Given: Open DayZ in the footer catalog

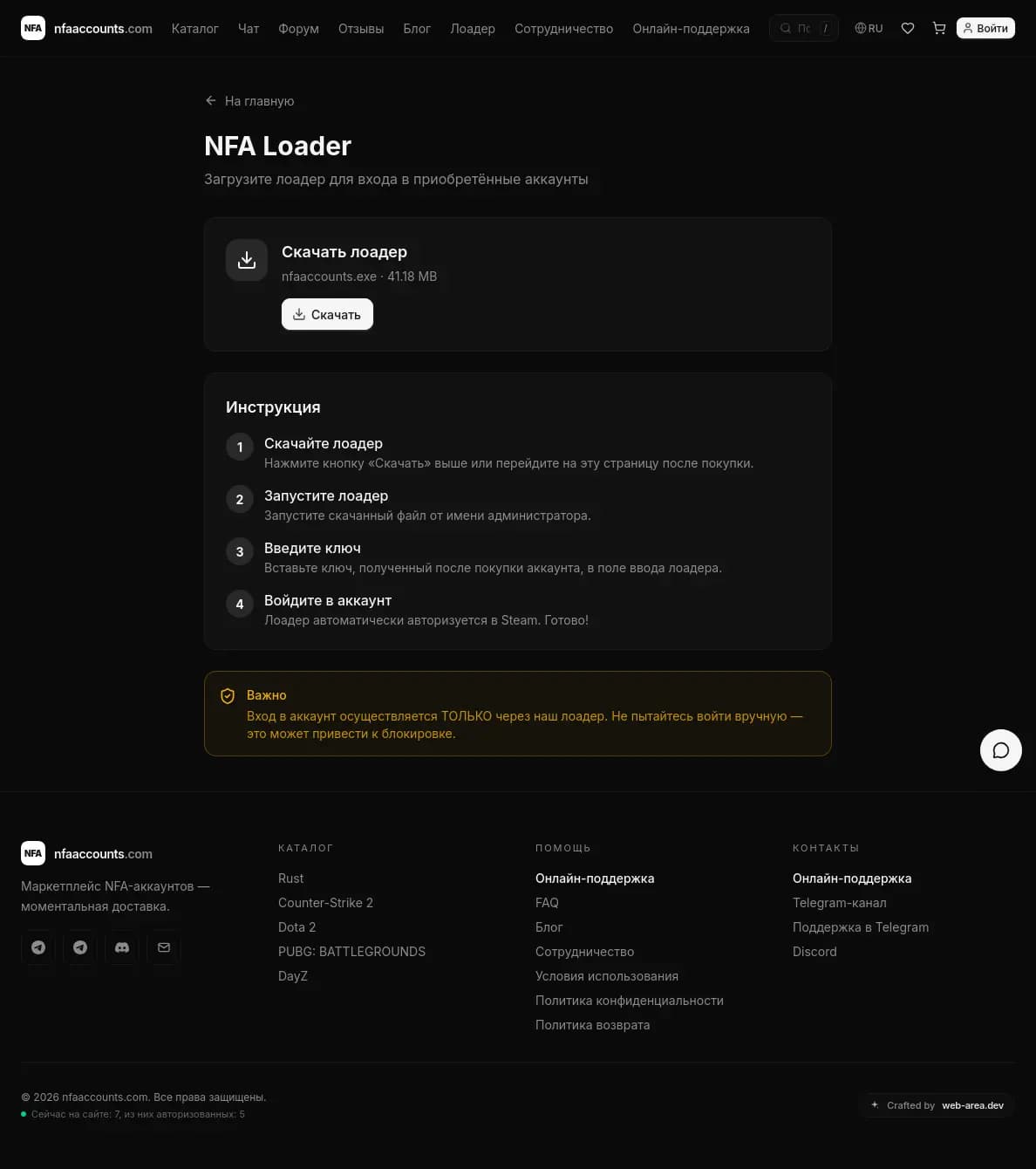Looking at the screenshot, I should [293, 976].
